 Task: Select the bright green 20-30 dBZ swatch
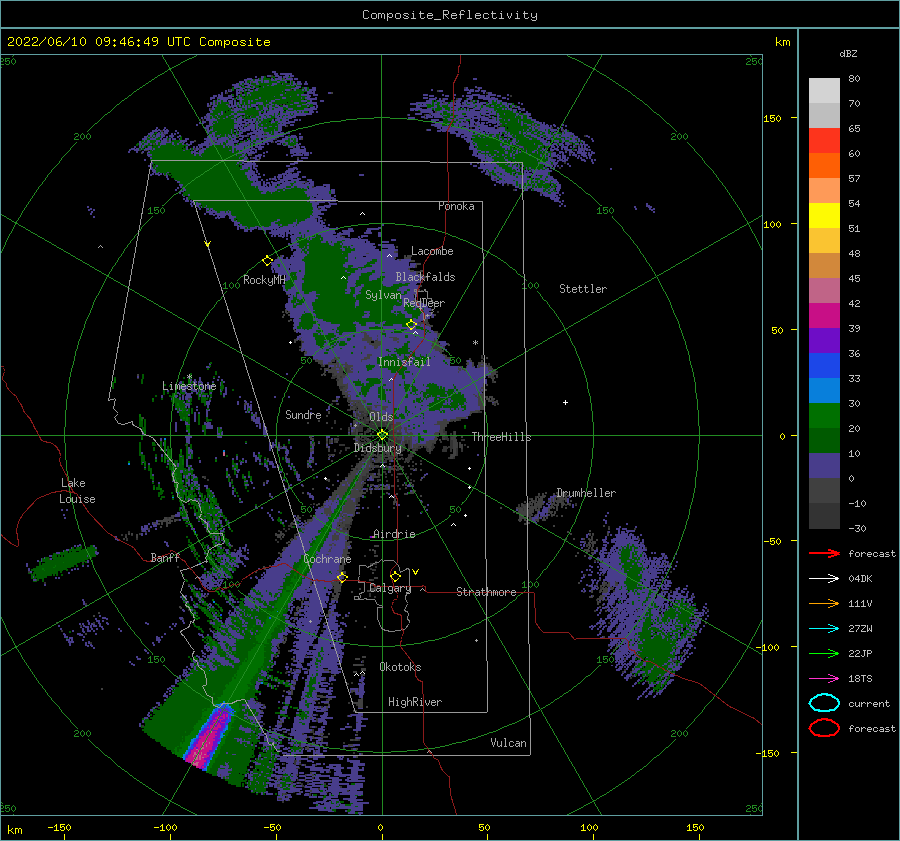point(824,416)
